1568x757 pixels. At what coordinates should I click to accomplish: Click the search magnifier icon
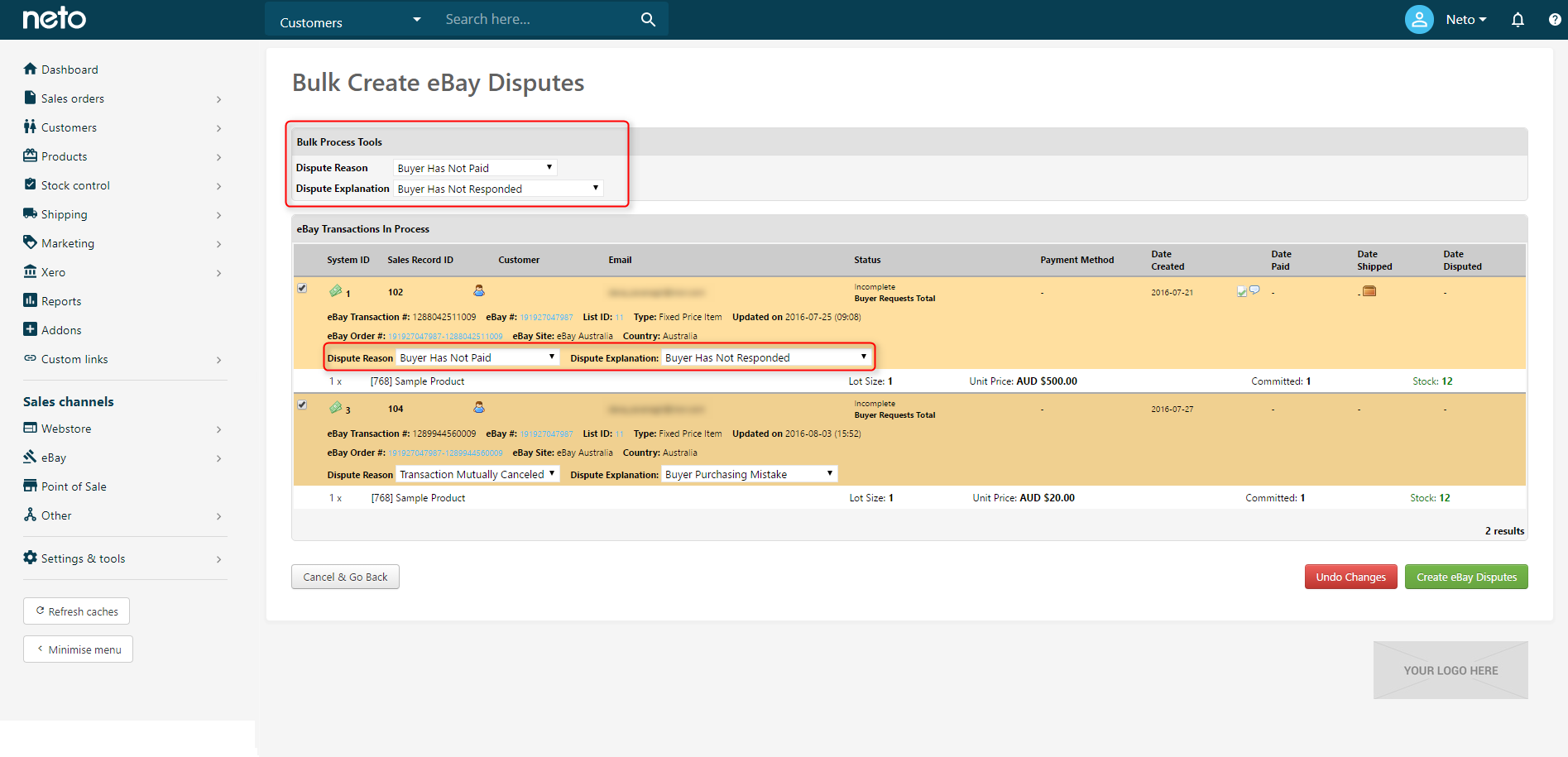pos(648,19)
